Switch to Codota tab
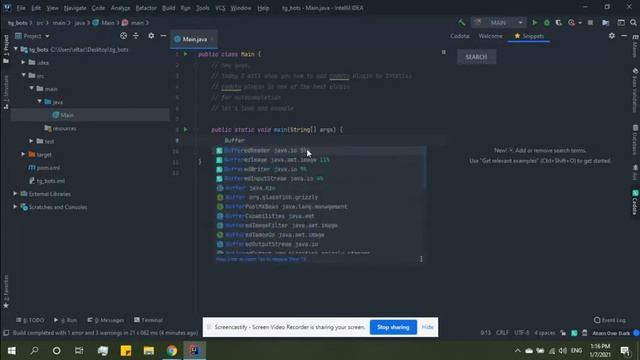 click(460, 36)
